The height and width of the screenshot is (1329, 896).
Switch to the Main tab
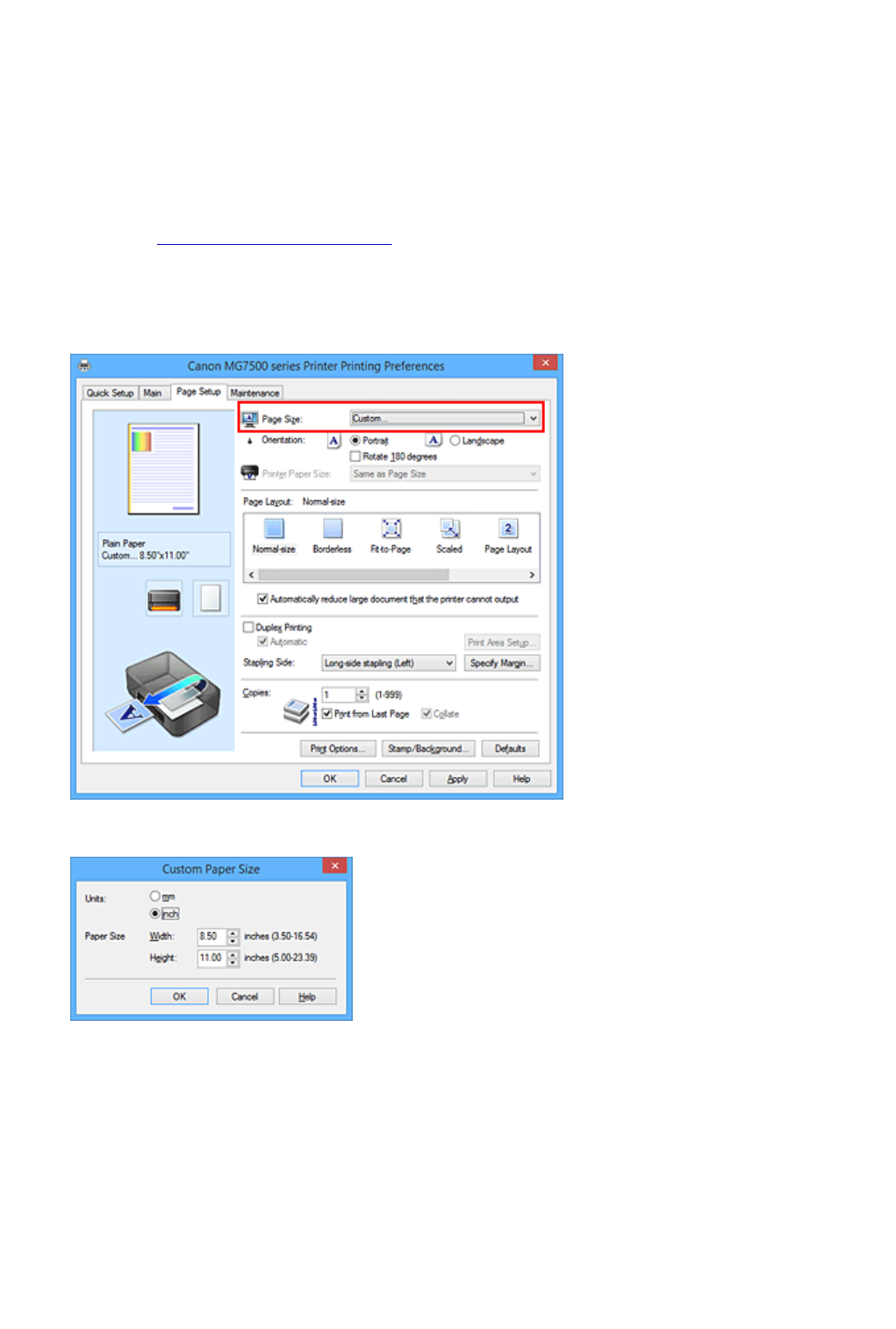(x=153, y=393)
